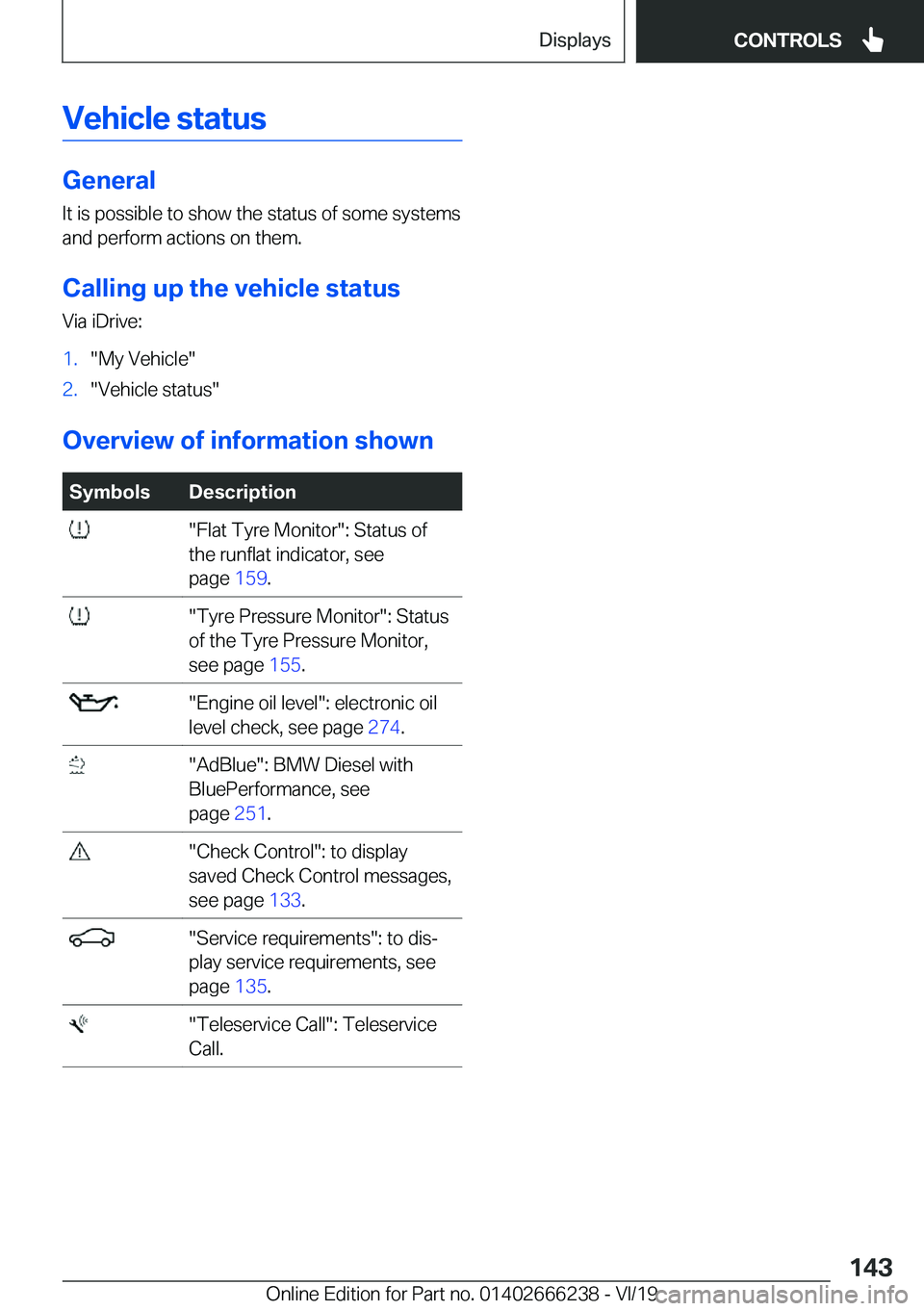Click the engine oil level can icon
The height and width of the screenshot is (1311, 924).
click(93, 703)
